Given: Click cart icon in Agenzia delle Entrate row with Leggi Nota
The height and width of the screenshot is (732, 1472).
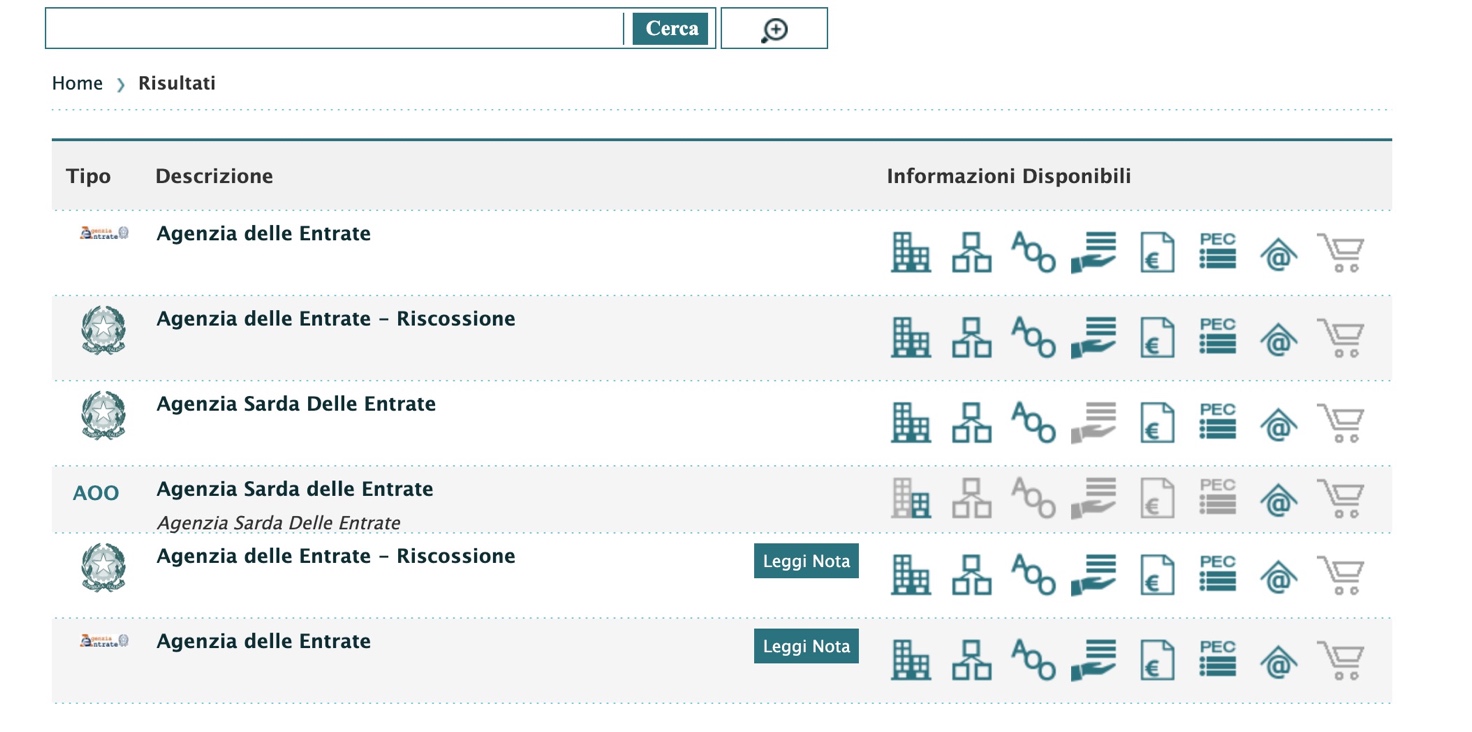Looking at the screenshot, I should pyautogui.click(x=1341, y=660).
